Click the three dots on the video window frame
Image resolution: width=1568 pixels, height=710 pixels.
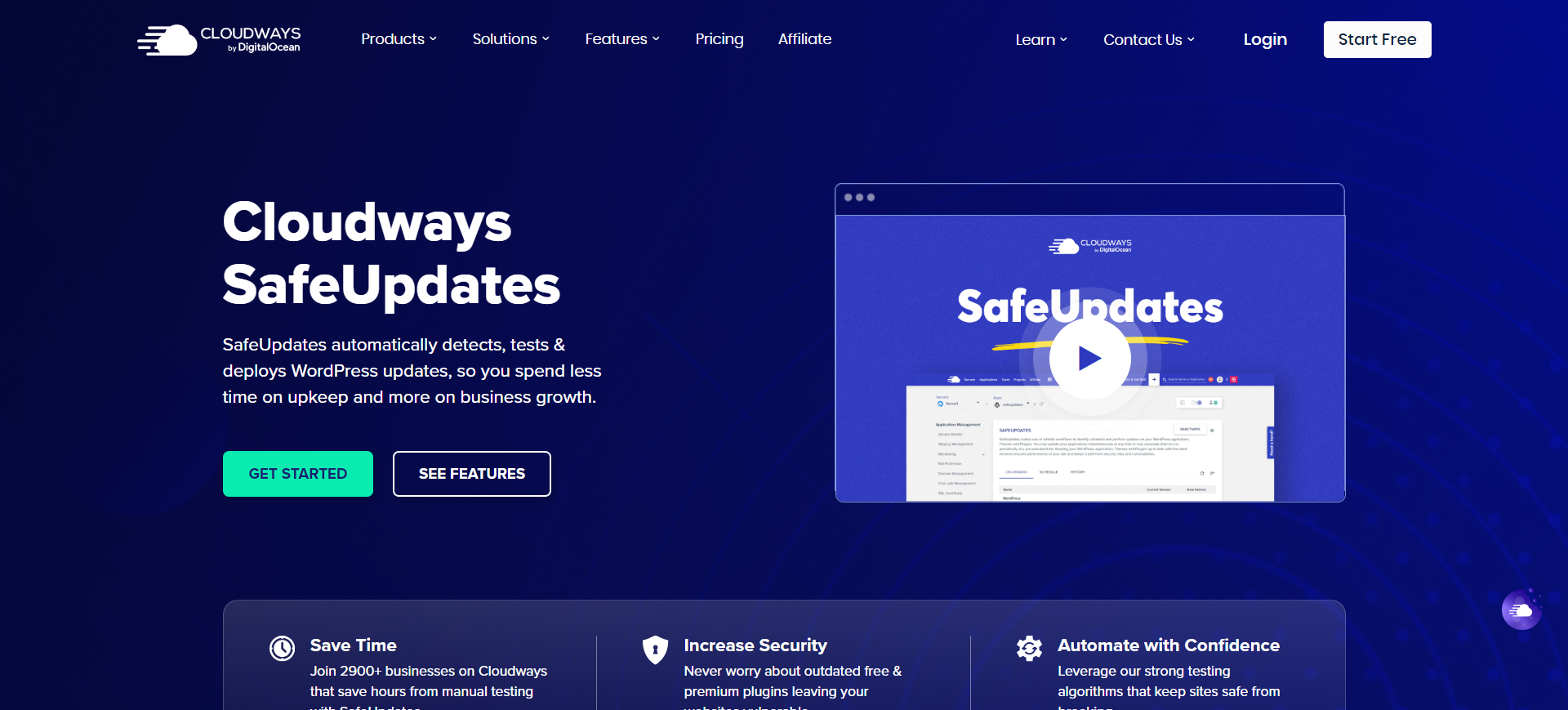pyautogui.click(x=859, y=198)
